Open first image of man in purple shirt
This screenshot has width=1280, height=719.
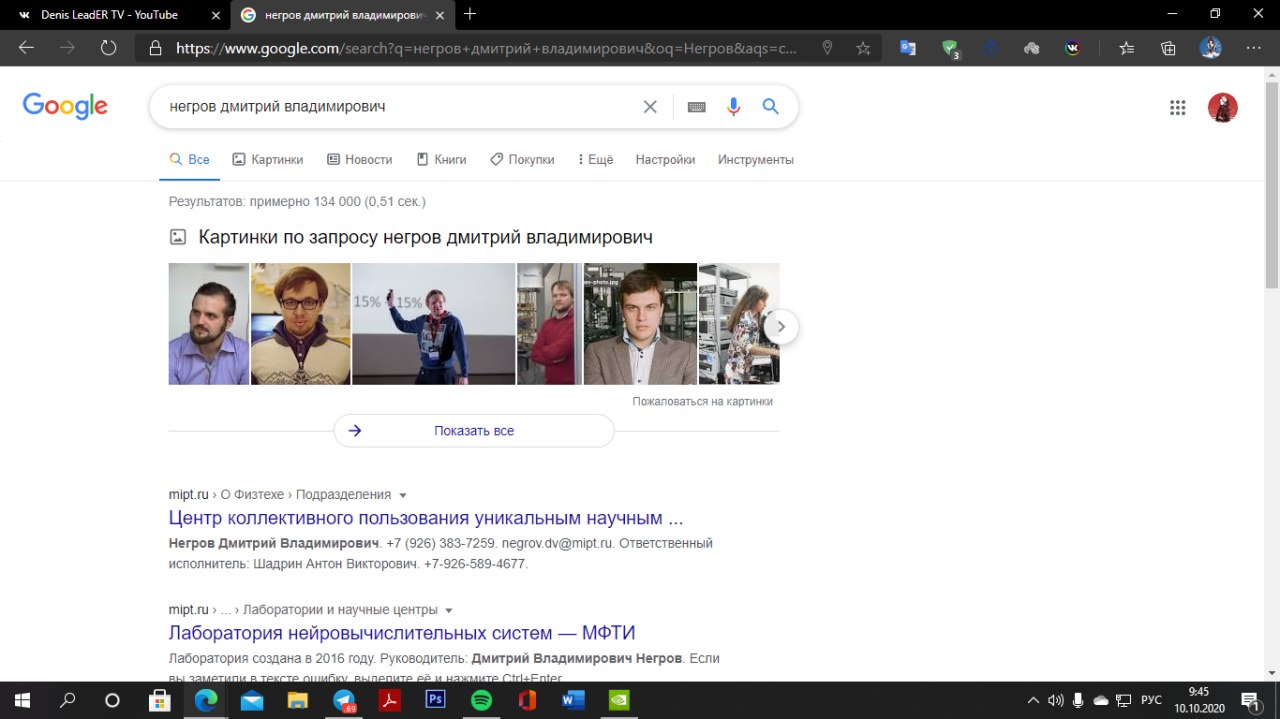(x=208, y=324)
